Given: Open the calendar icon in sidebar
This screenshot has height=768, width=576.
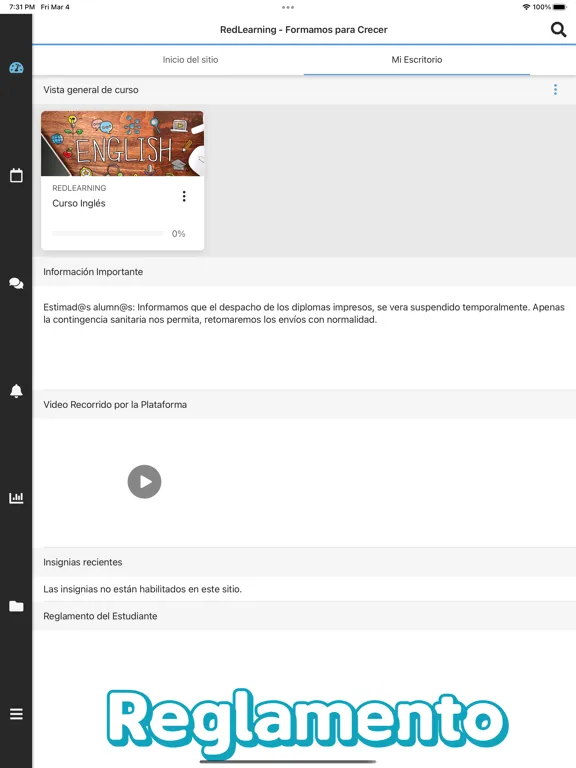Looking at the screenshot, I should [x=16, y=175].
